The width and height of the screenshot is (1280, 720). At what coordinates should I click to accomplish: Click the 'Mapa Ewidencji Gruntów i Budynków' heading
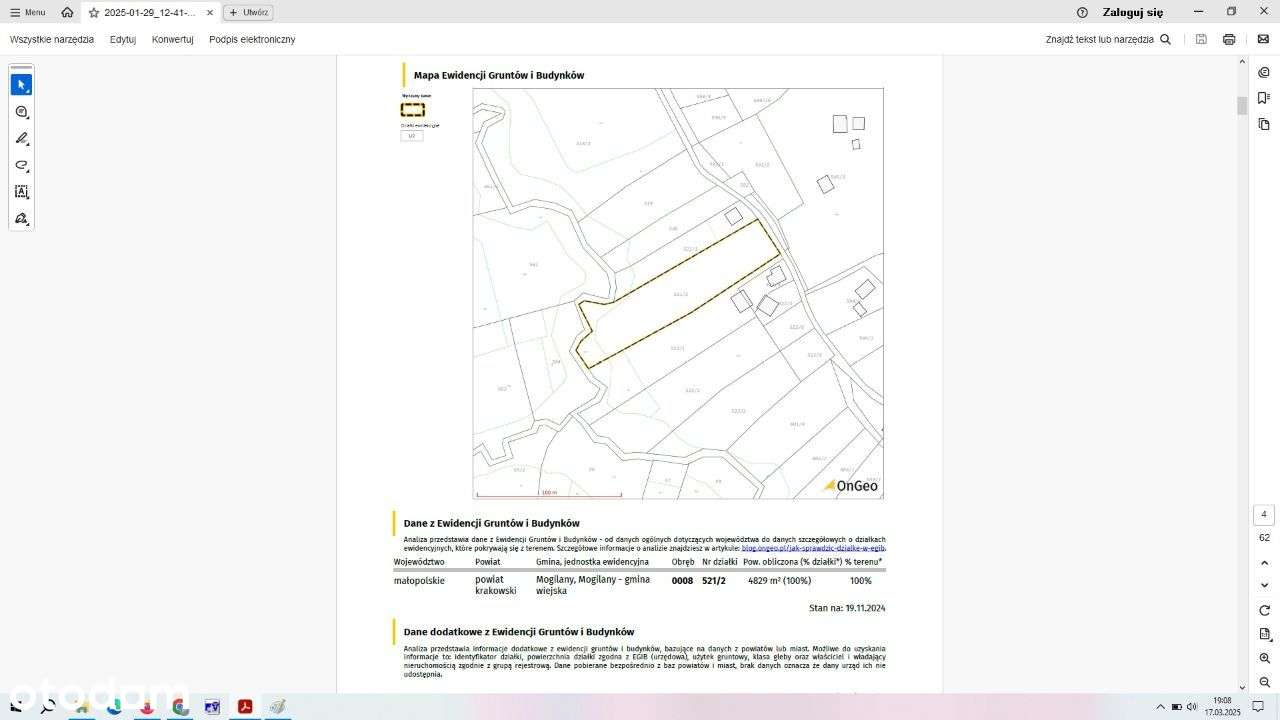click(499, 75)
